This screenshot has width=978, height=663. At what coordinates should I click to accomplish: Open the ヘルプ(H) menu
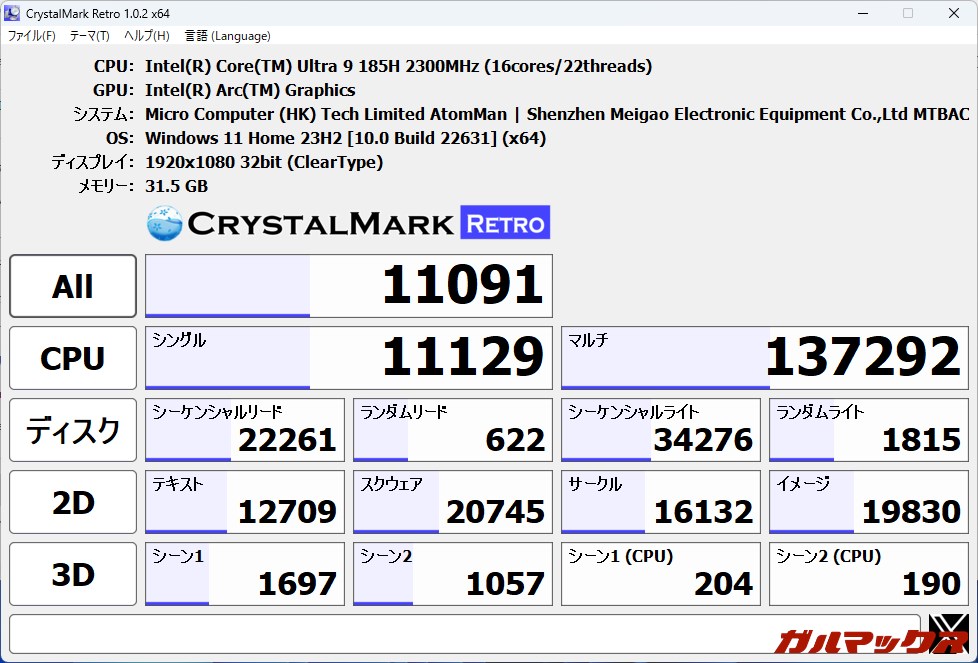(x=146, y=36)
